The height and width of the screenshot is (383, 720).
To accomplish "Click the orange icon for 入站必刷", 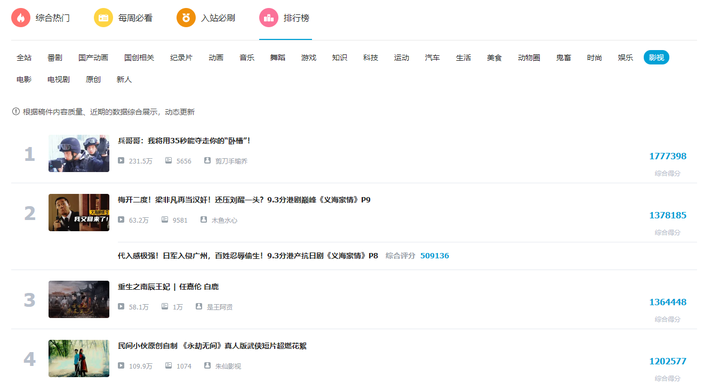I will [186, 18].
